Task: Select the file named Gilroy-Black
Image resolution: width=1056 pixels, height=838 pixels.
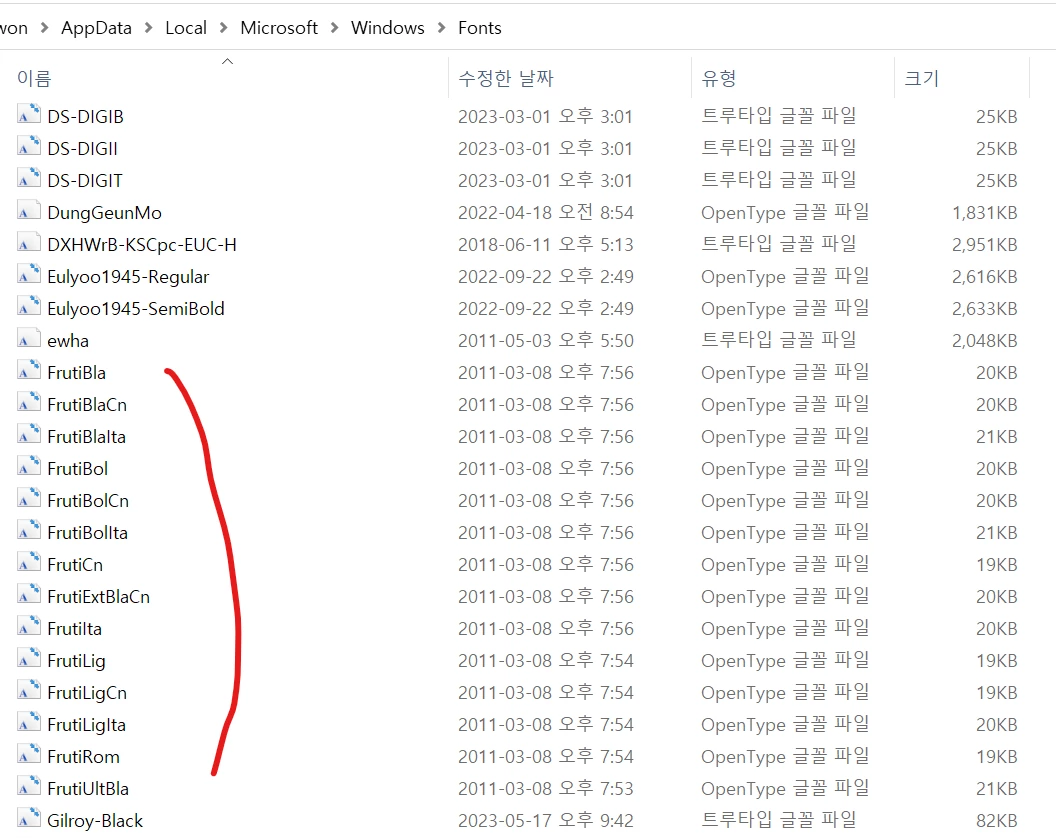Action: point(95,820)
